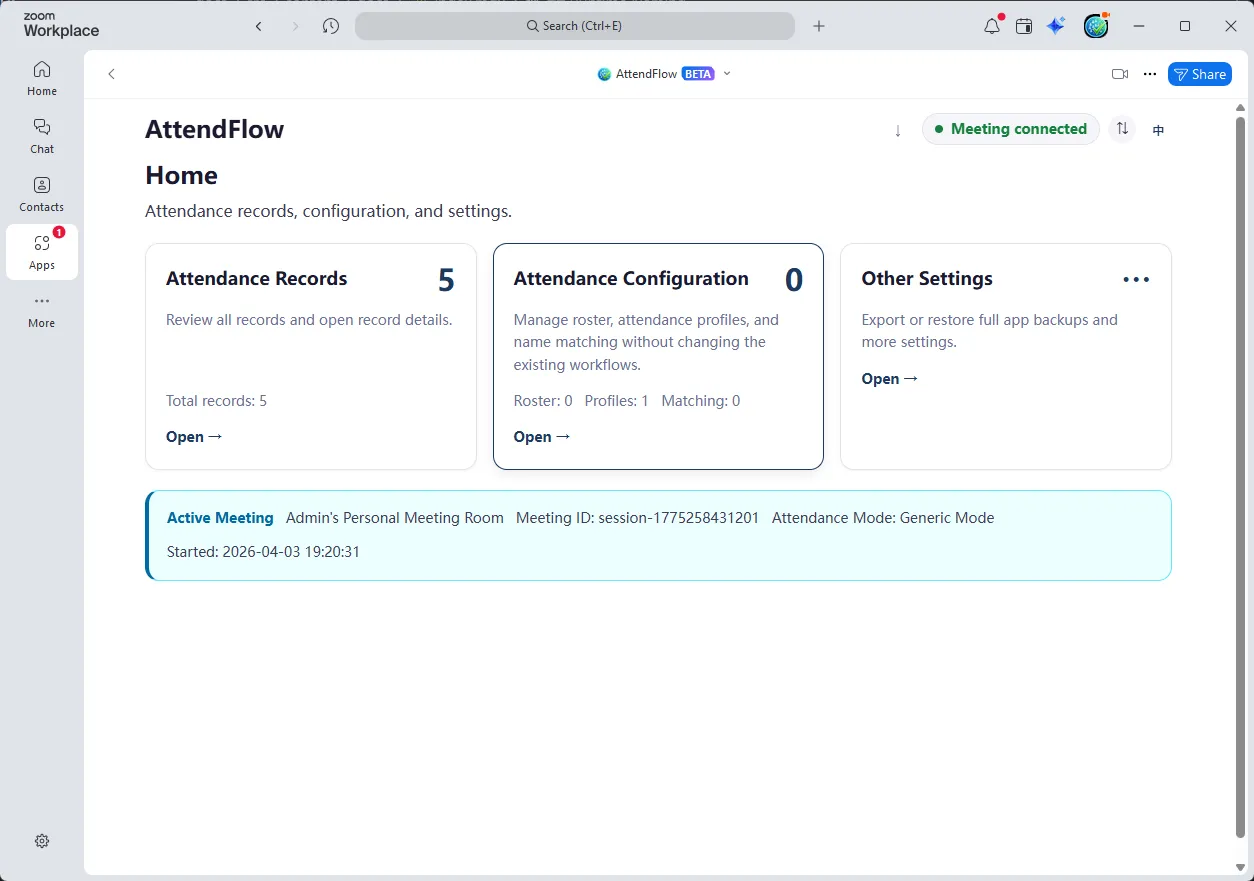The image size is (1254, 881).
Task: Click 'Admin's Personal Meeting Room' text
Action: click(395, 518)
